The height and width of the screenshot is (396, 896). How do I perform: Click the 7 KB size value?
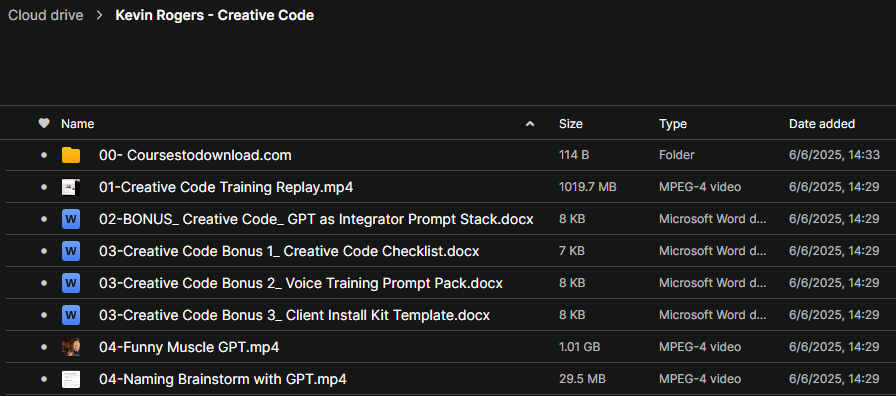pos(571,251)
